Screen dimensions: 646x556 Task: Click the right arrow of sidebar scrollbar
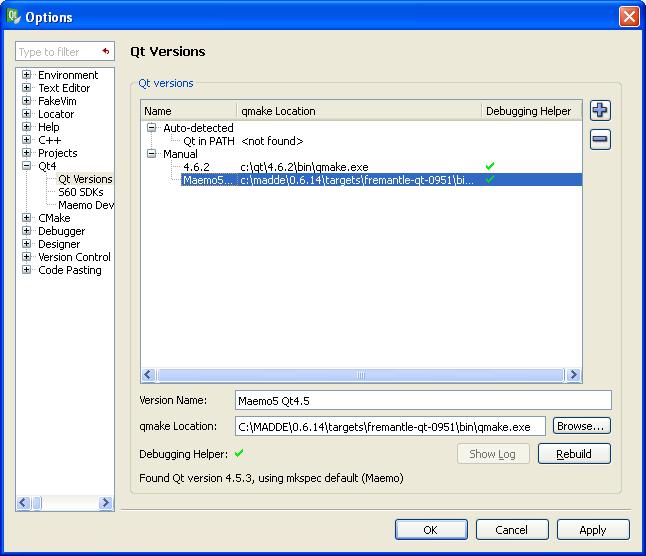pyautogui.click(x=107, y=503)
